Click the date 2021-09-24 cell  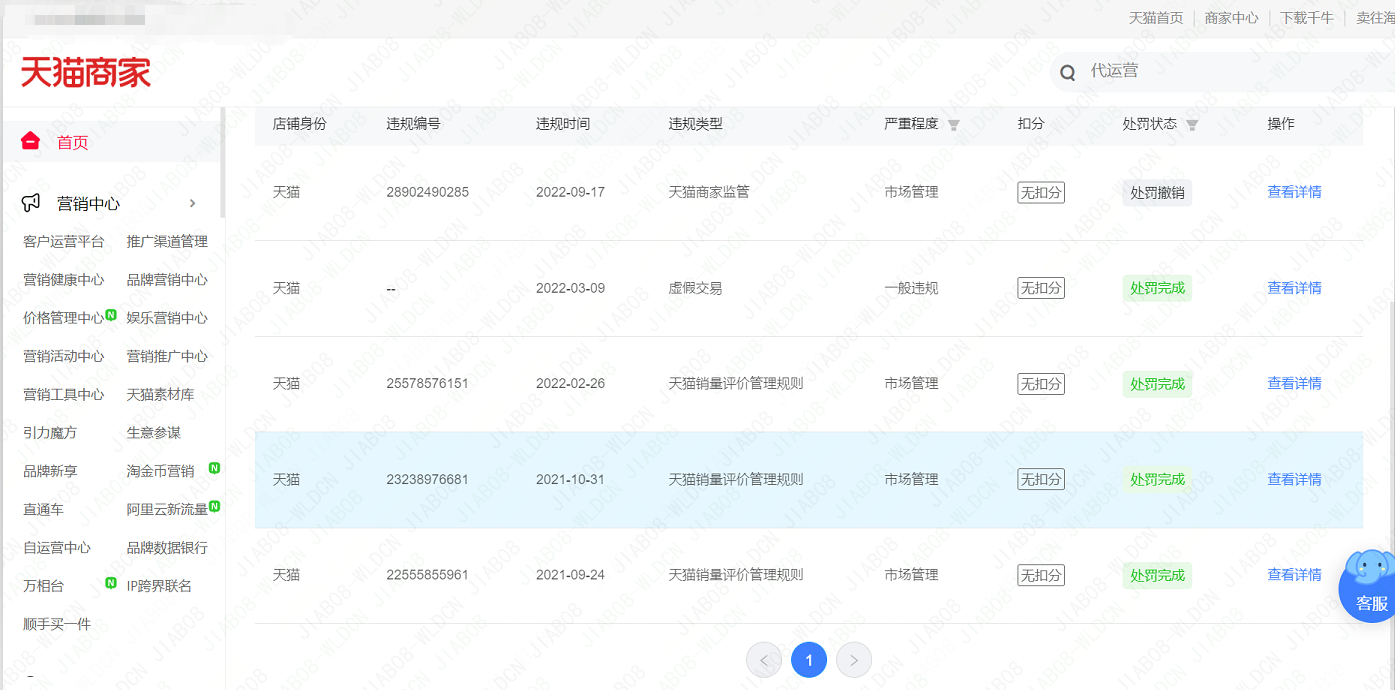coord(570,575)
